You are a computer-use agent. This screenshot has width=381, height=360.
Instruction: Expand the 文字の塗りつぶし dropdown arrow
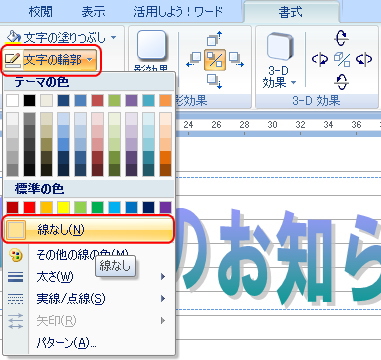(114, 37)
